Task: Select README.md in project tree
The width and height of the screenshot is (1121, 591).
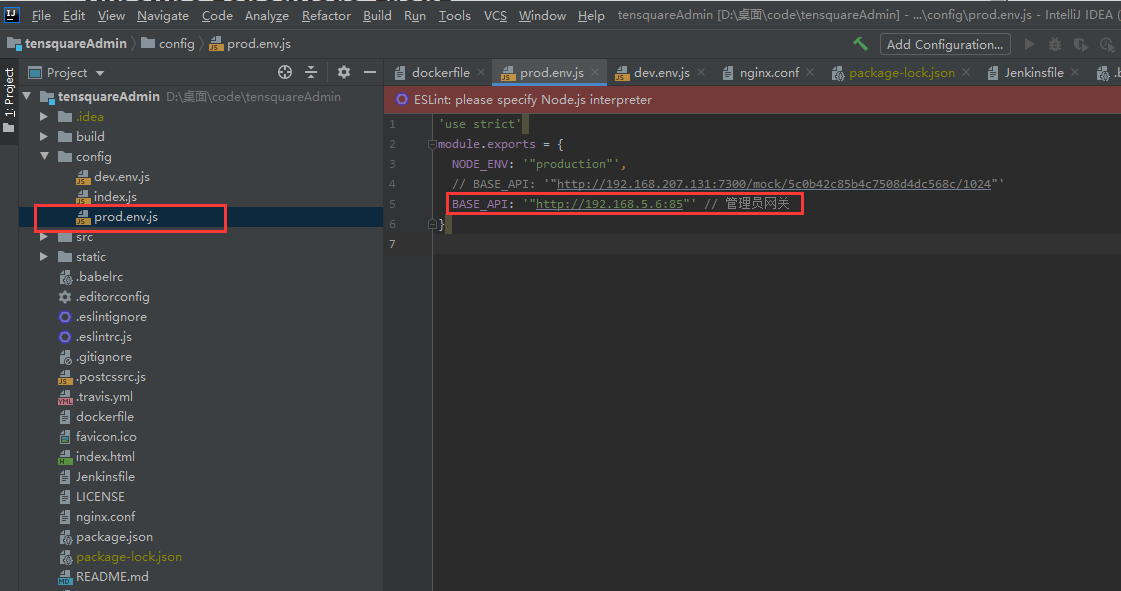Action: click(112, 576)
